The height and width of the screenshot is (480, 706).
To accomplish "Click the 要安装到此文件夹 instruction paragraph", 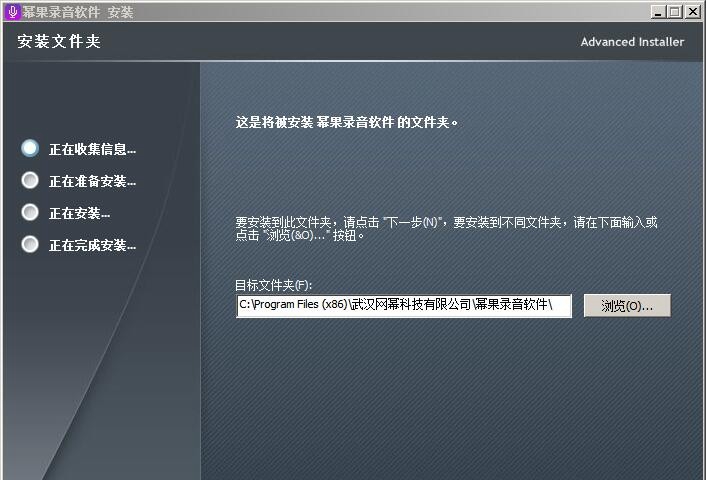I will (446, 229).
